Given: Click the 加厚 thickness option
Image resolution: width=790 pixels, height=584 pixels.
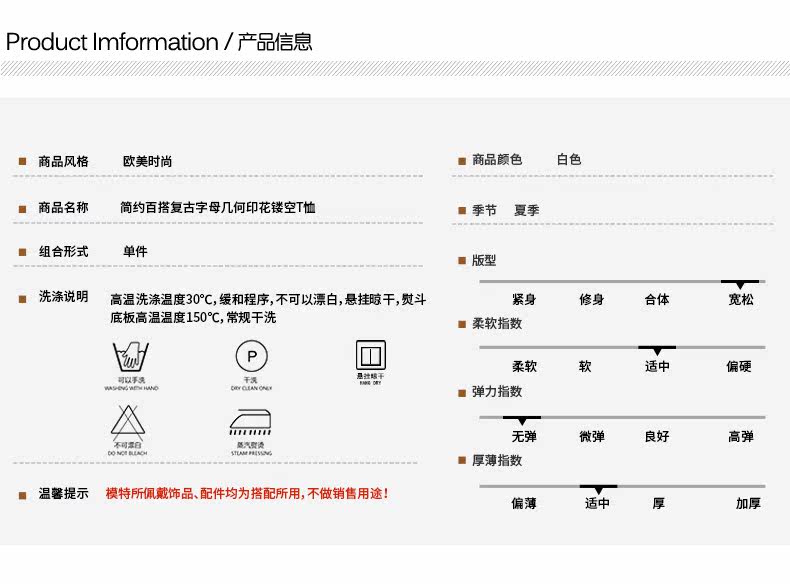Looking at the screenshot, I should coord(748,503).
